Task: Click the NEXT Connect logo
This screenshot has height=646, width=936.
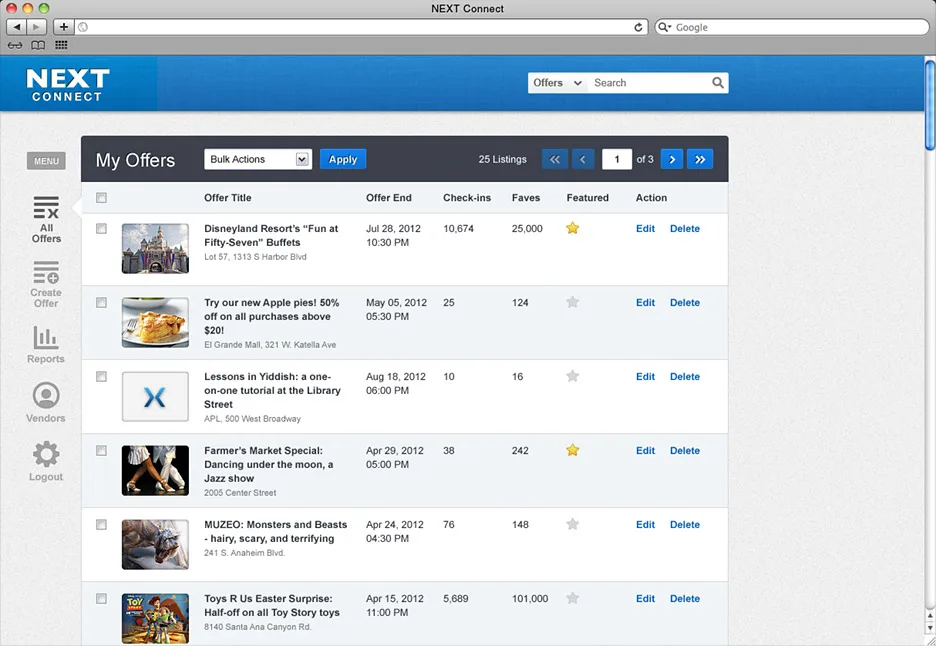Action: point(67,84)
